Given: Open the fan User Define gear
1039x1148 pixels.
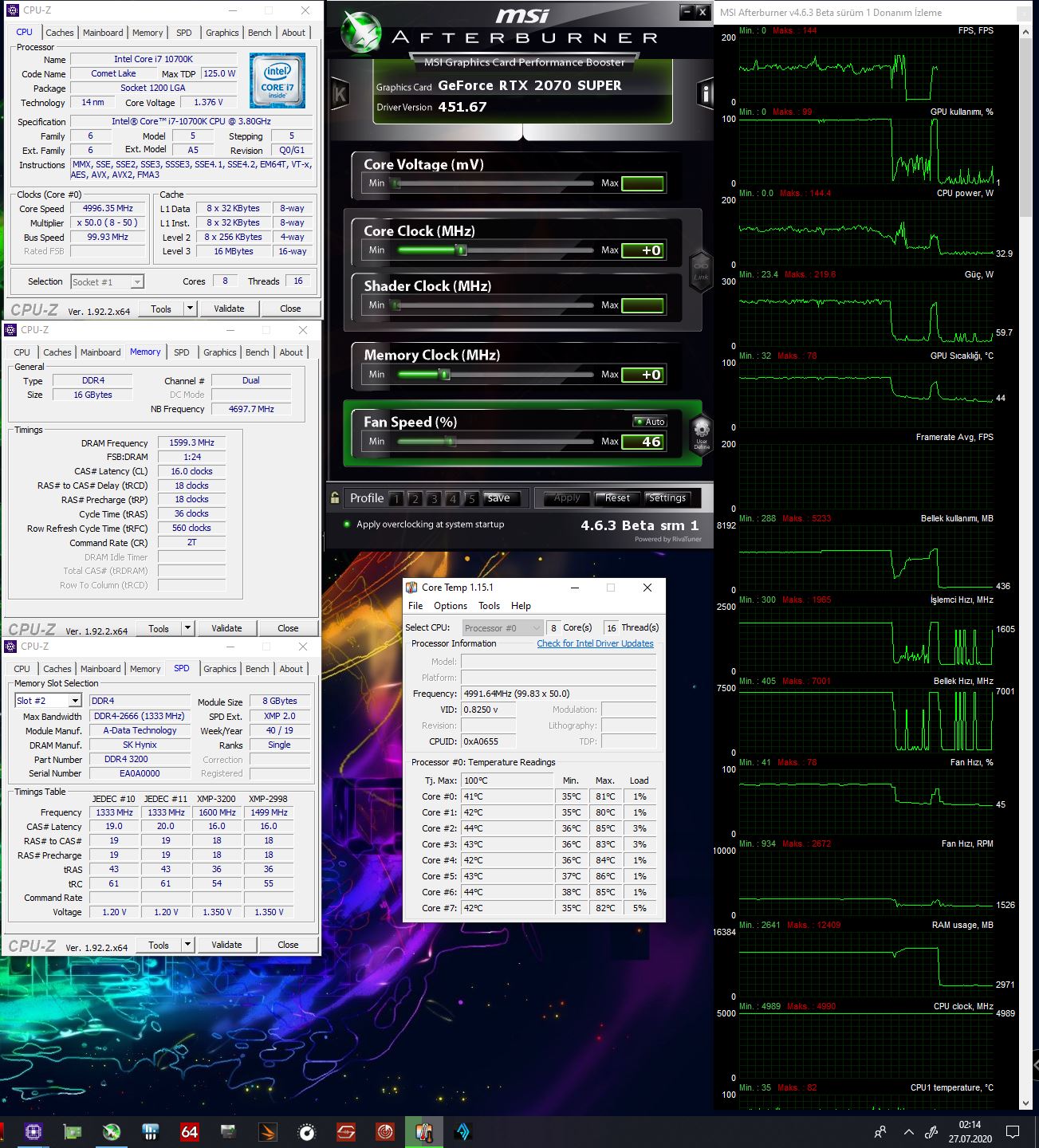Looking at the screenshot, I should (701, 433).
